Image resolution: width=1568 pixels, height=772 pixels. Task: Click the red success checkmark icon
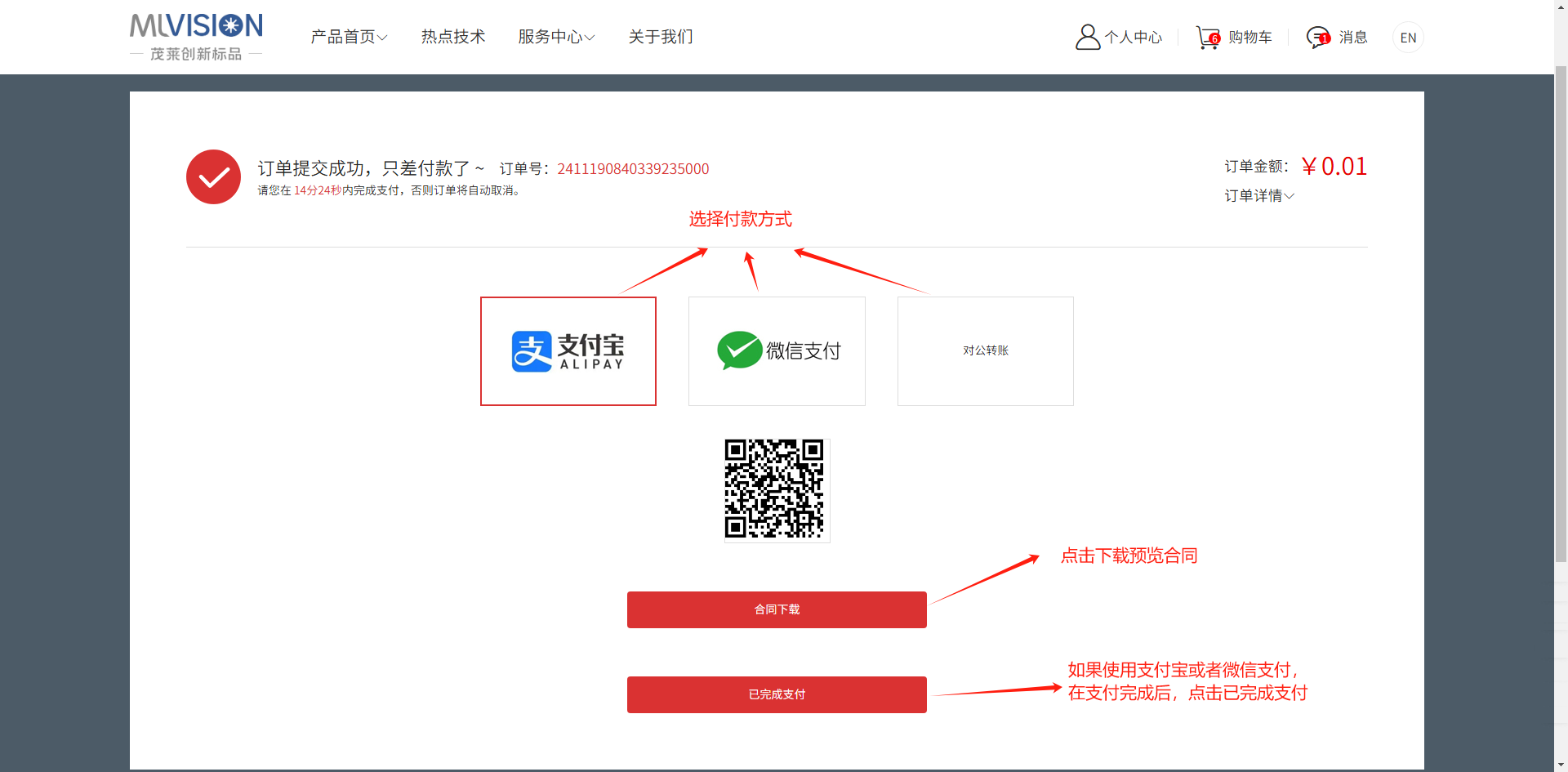(213, 176)
